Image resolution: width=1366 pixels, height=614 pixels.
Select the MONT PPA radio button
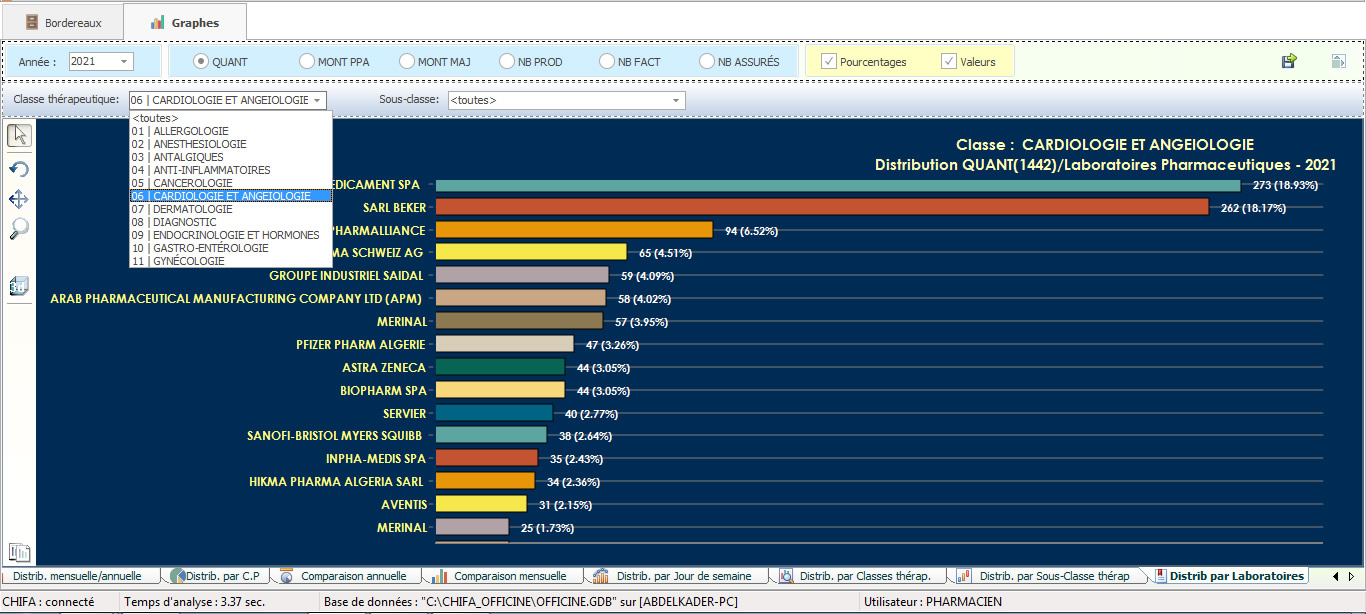[307, 62]
